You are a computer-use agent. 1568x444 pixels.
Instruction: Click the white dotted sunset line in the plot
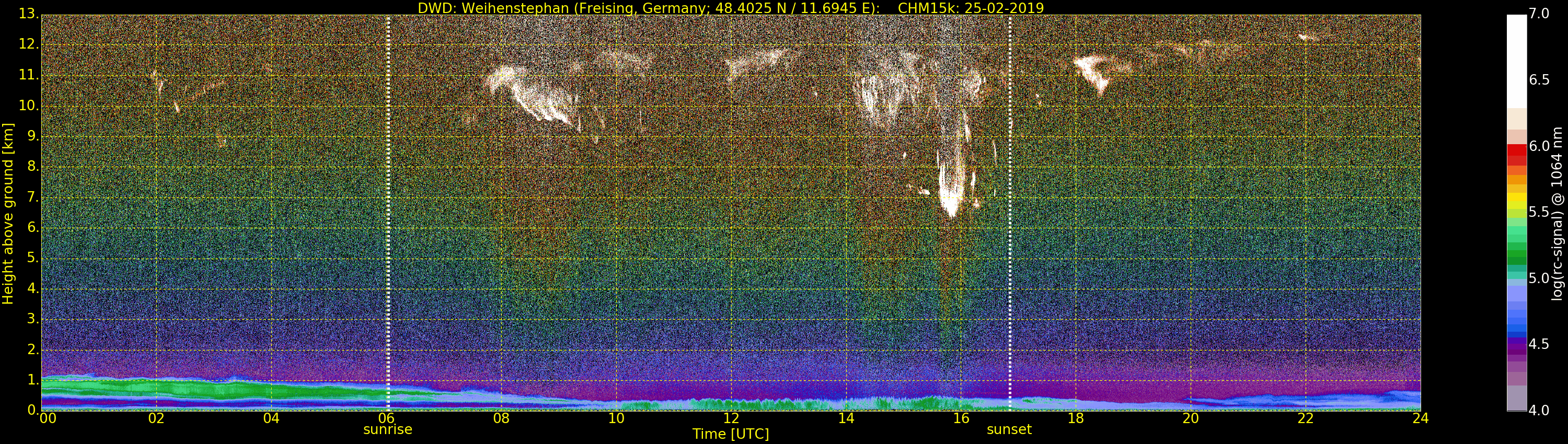click(1010, 213)
